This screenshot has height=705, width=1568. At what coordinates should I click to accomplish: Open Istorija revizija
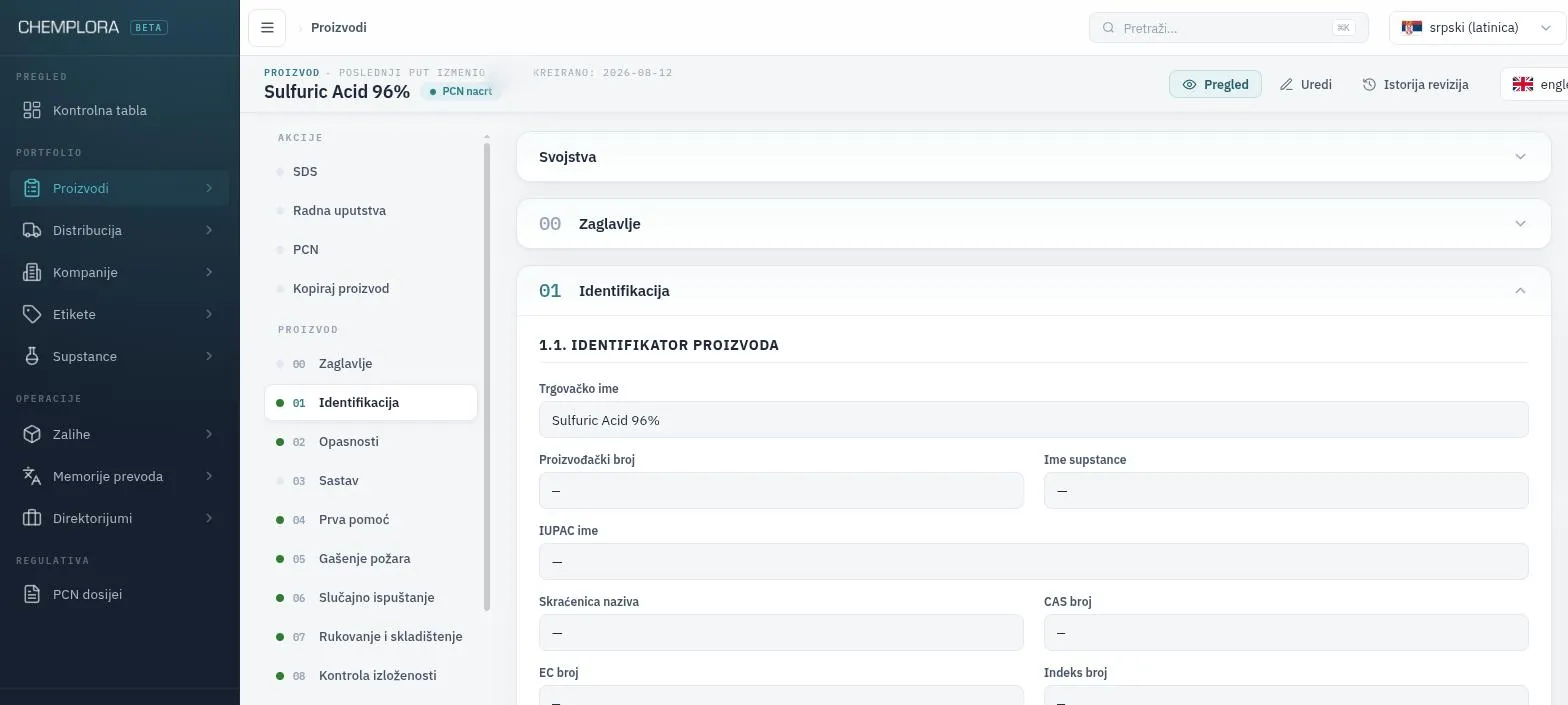1415,84
